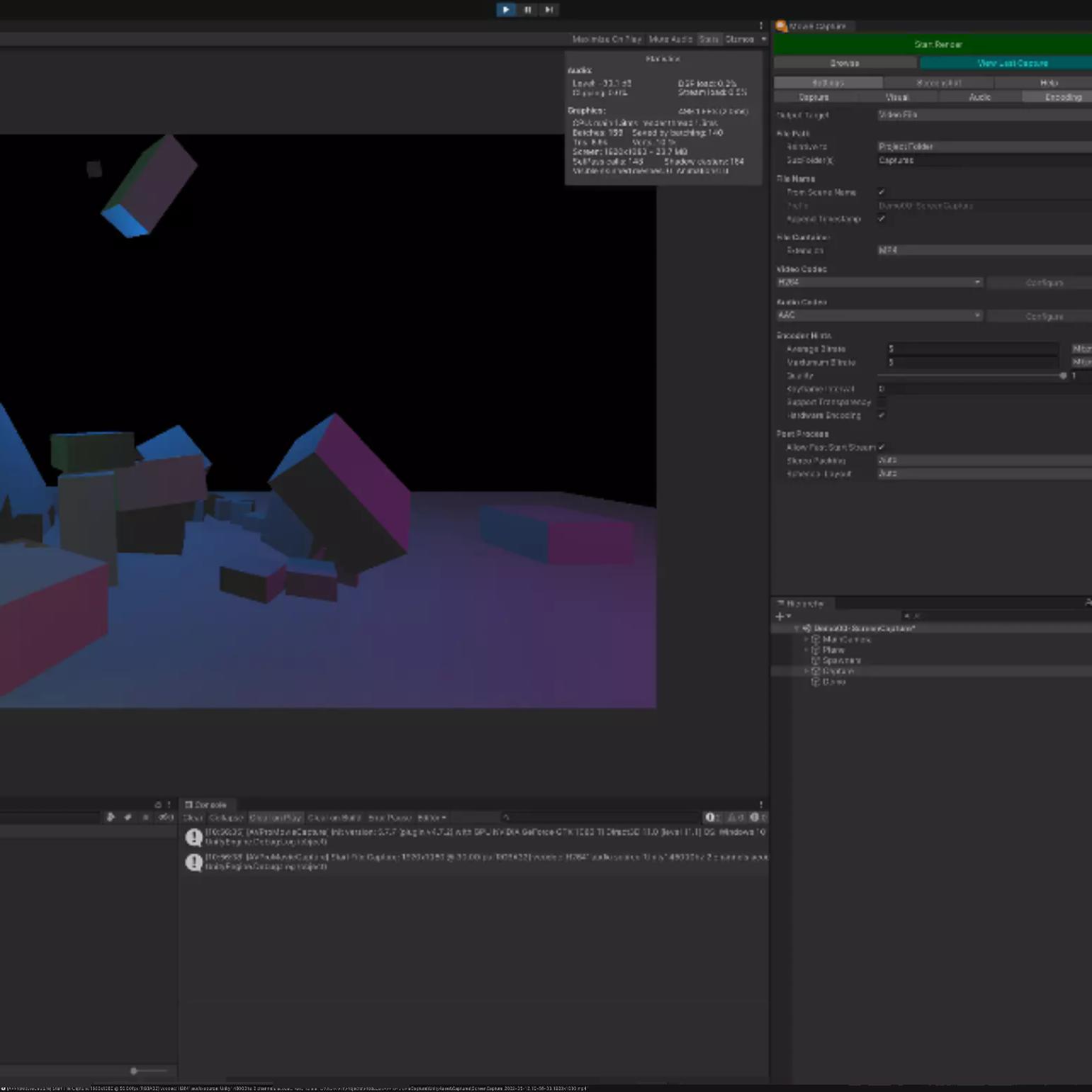Open the Video Codec H264 dropdown
The width and height of the screenshot is (1092, 1092).
click(x=879, y=282)
